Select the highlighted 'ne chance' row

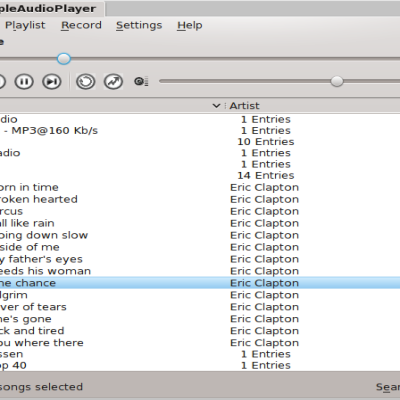pos(200,283)
